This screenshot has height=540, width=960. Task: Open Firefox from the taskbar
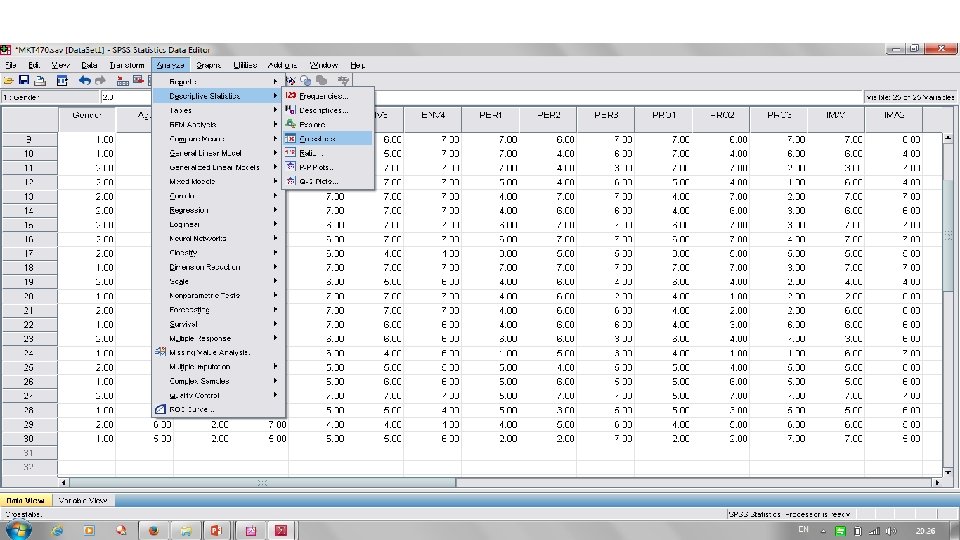click(153, 530)
